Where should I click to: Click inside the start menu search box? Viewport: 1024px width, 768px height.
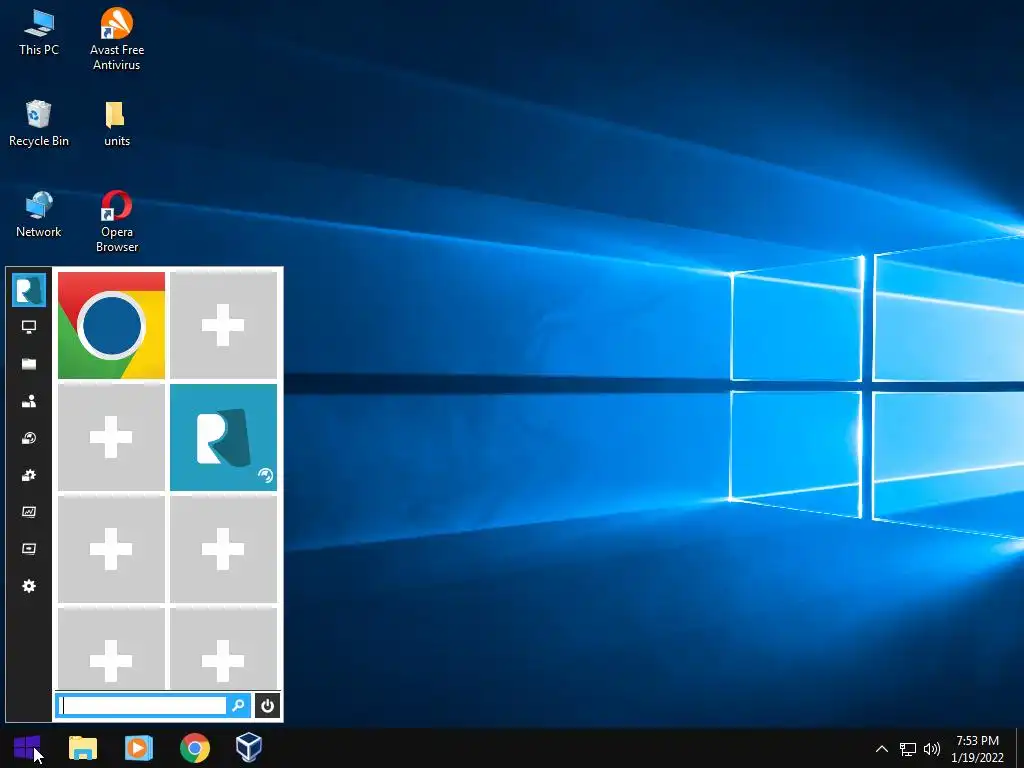tap(142, 705)
